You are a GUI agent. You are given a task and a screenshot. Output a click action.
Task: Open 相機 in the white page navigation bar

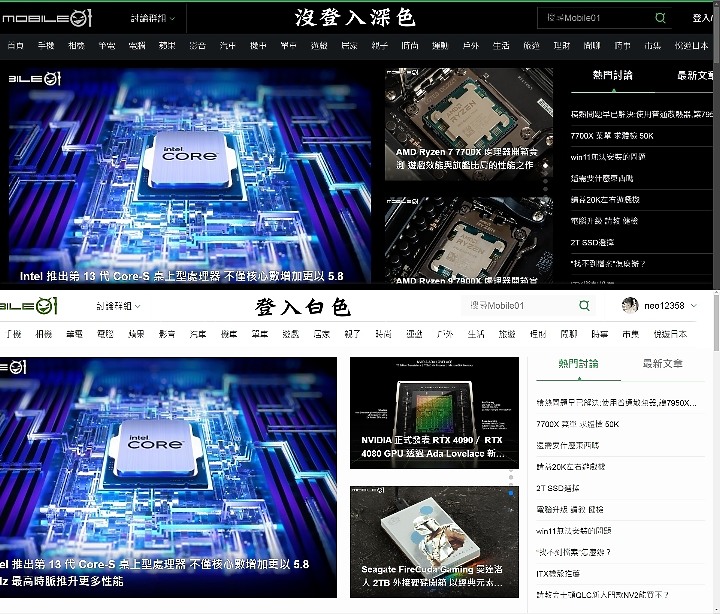[x=44, y=334]
